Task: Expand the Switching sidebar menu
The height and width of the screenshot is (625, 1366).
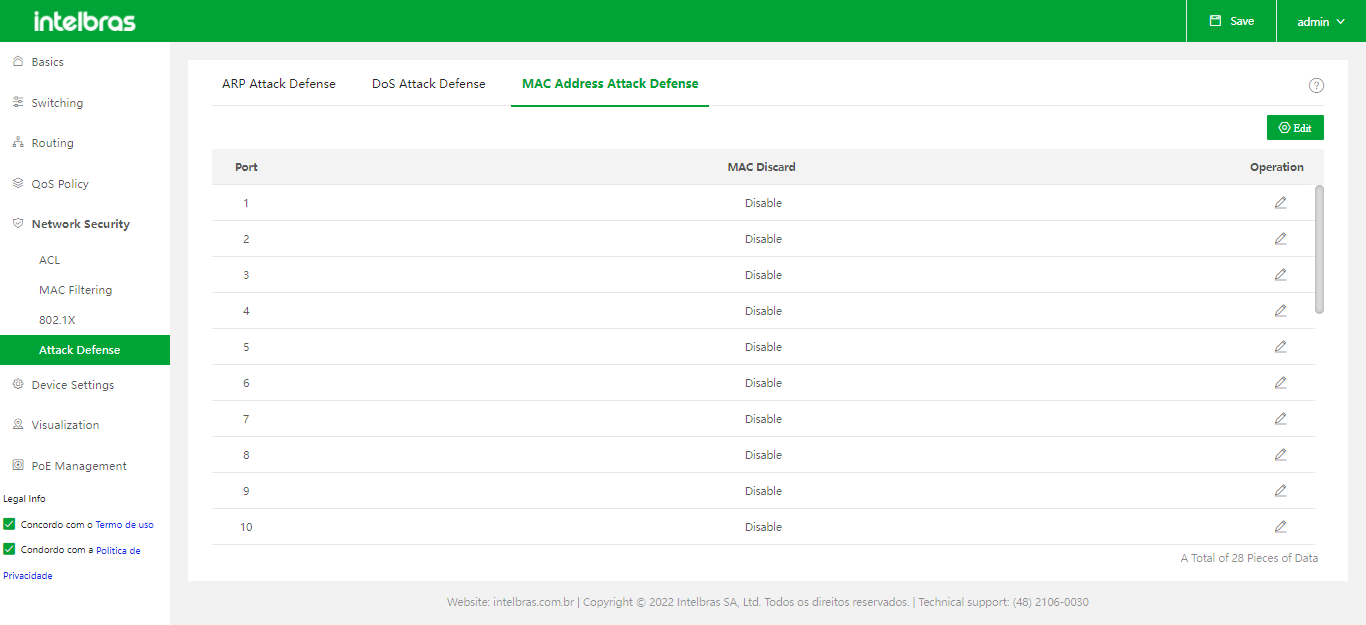Action: 57,103
